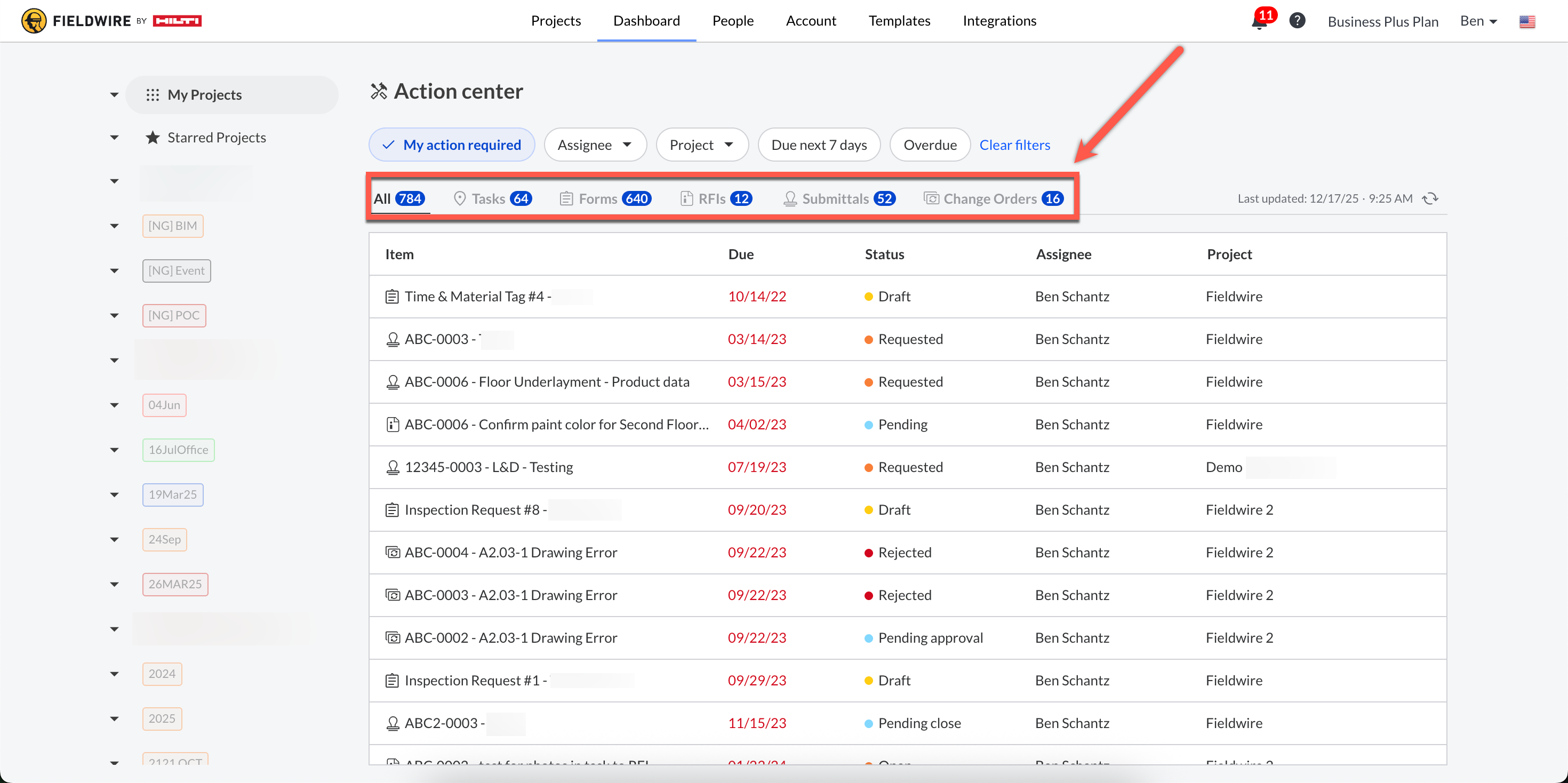Open the Ben user account menu

point(1478,21)
